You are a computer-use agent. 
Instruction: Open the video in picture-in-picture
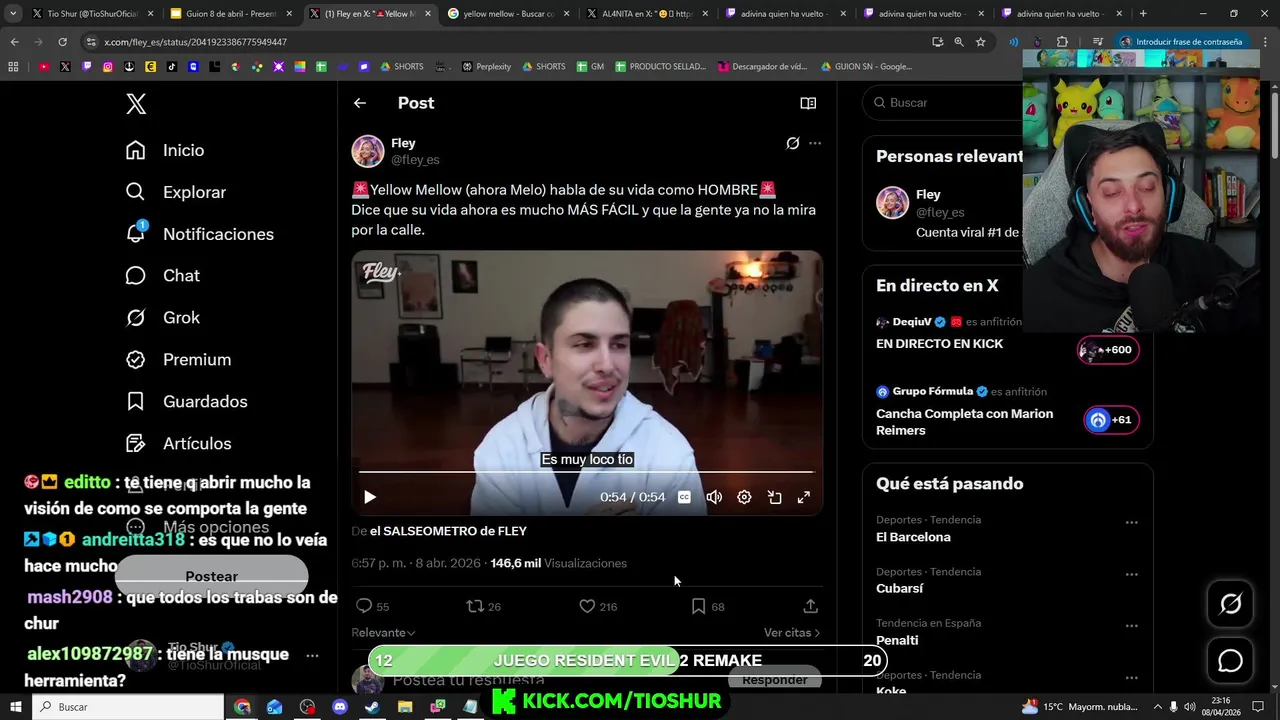[x=774, y=497]
